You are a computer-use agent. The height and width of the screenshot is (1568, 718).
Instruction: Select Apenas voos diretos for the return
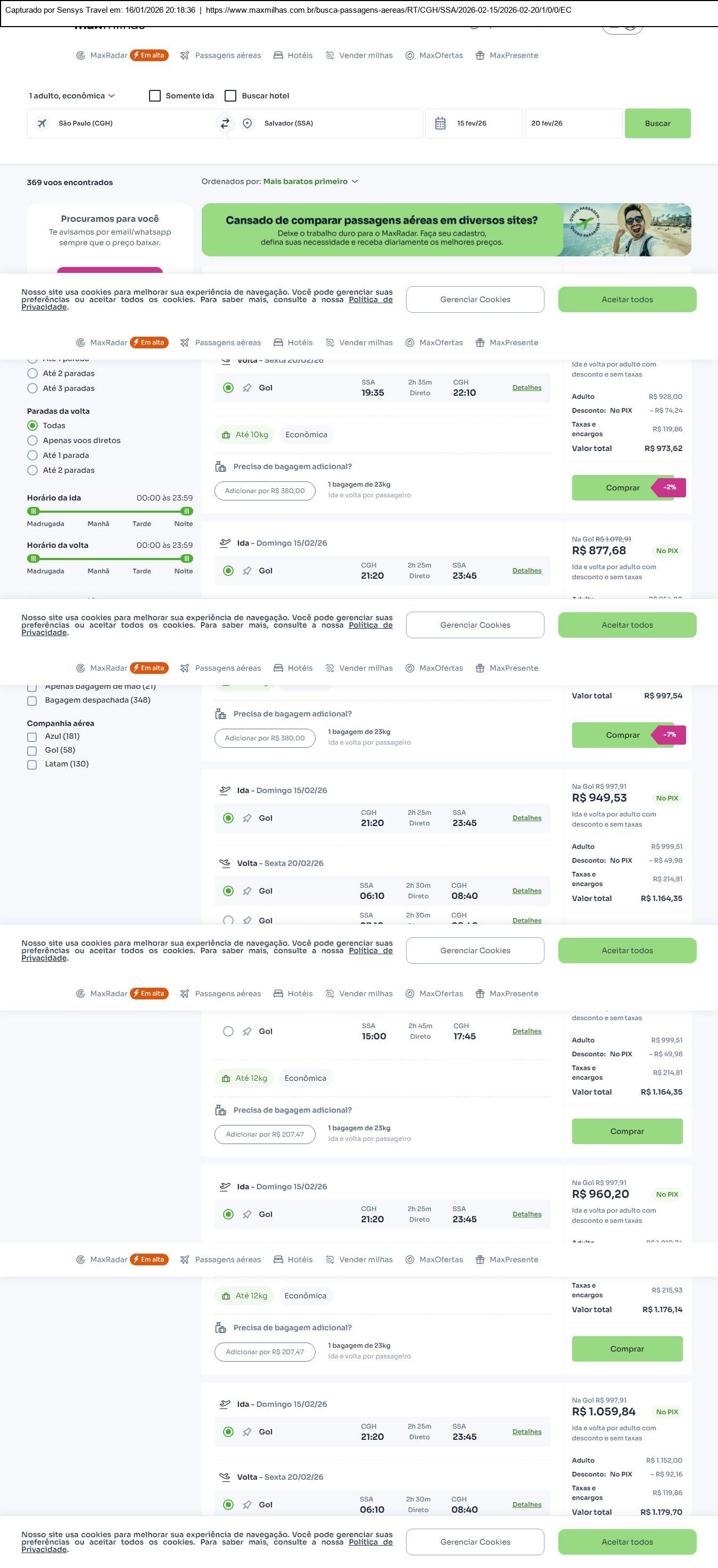point(33,441)
